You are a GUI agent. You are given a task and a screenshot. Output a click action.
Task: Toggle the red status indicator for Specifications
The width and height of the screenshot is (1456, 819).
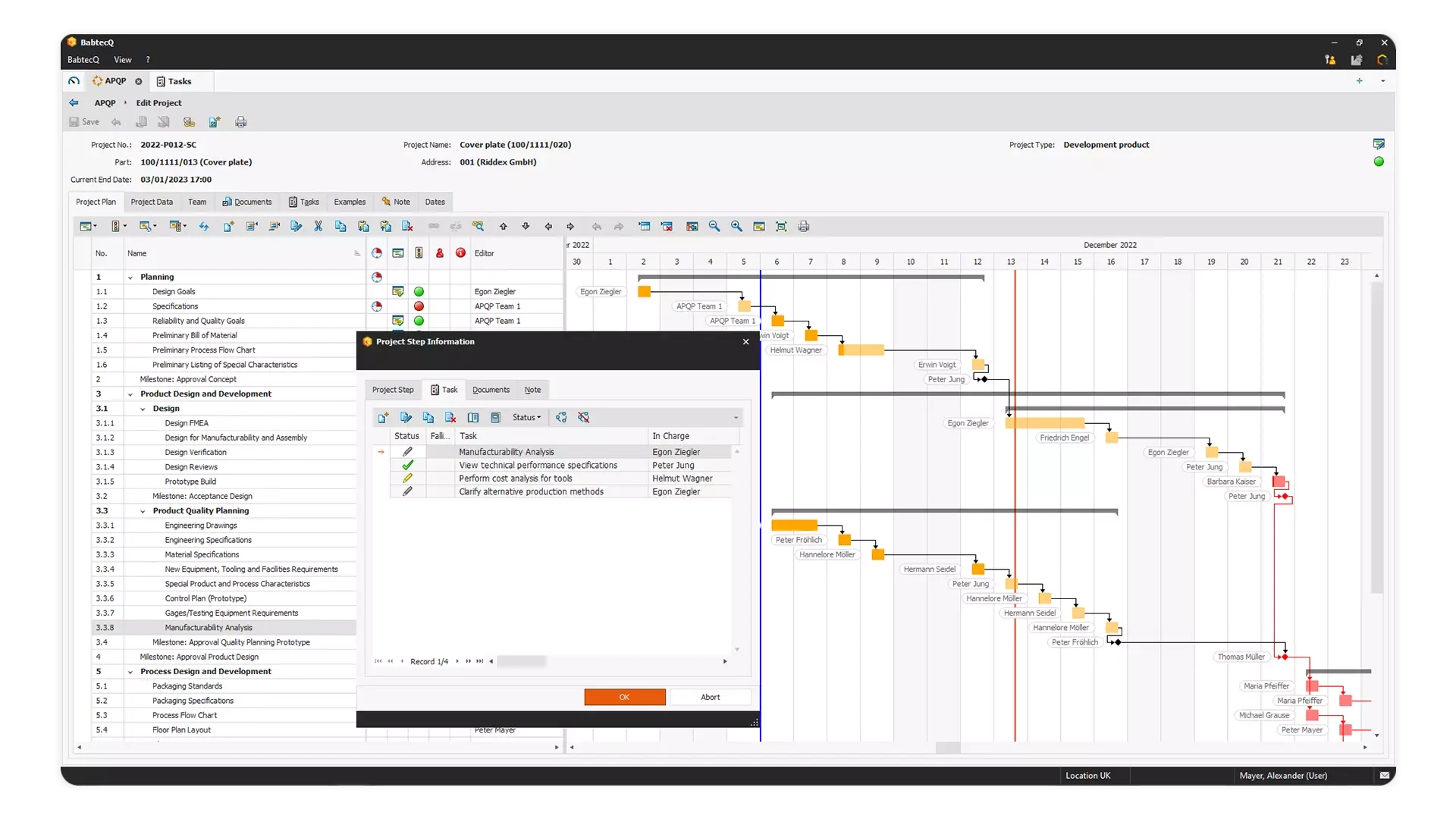(x=420, y=306)
